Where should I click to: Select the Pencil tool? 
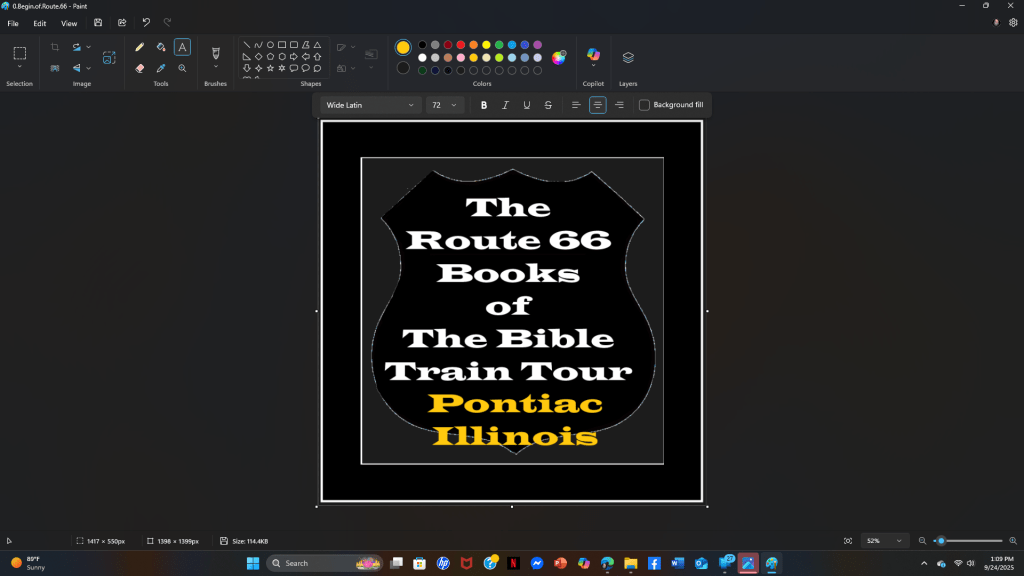click(139, 47)
